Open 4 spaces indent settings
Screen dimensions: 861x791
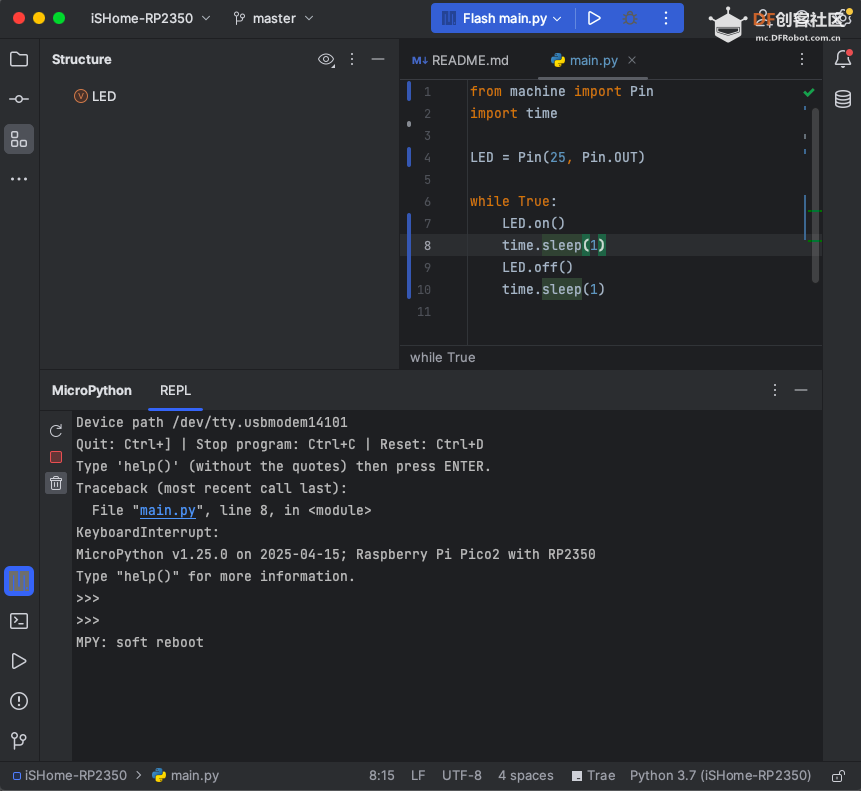pyautogui.click(x=525, y=776)
